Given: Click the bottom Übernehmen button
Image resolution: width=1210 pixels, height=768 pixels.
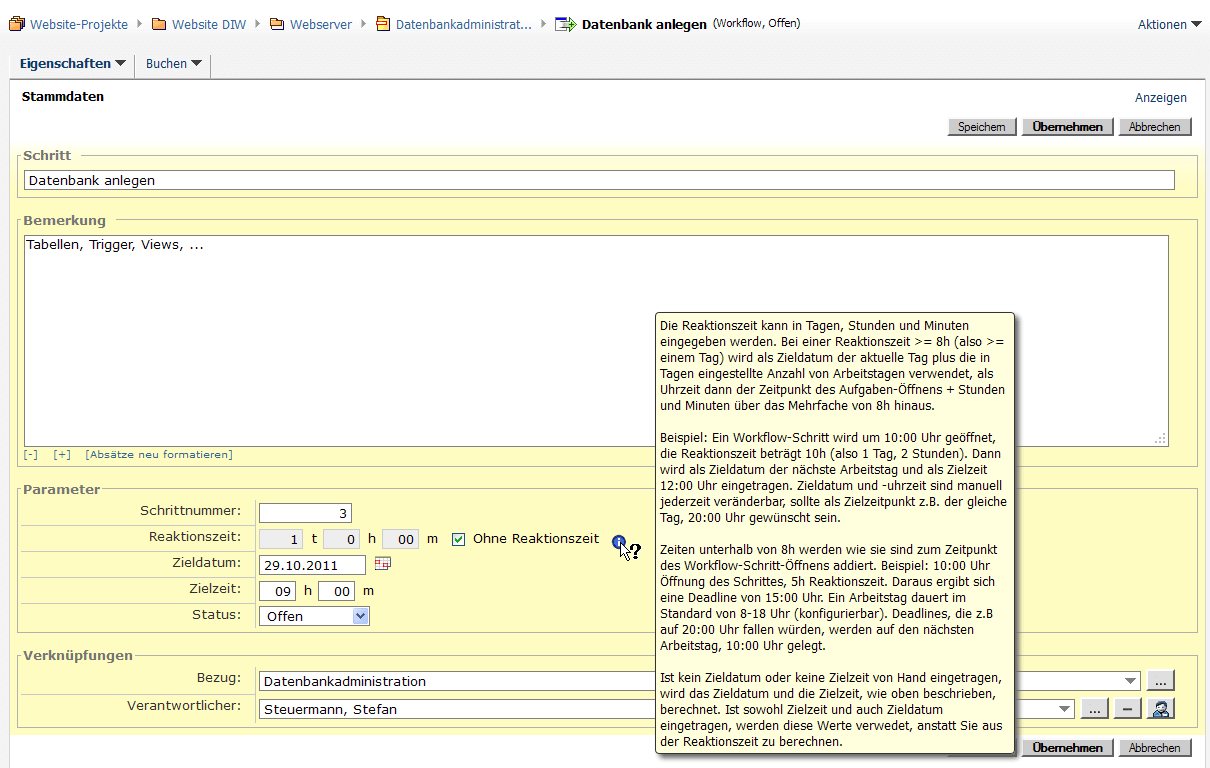Looking at the screenshot, I should tap(1067, 748).
